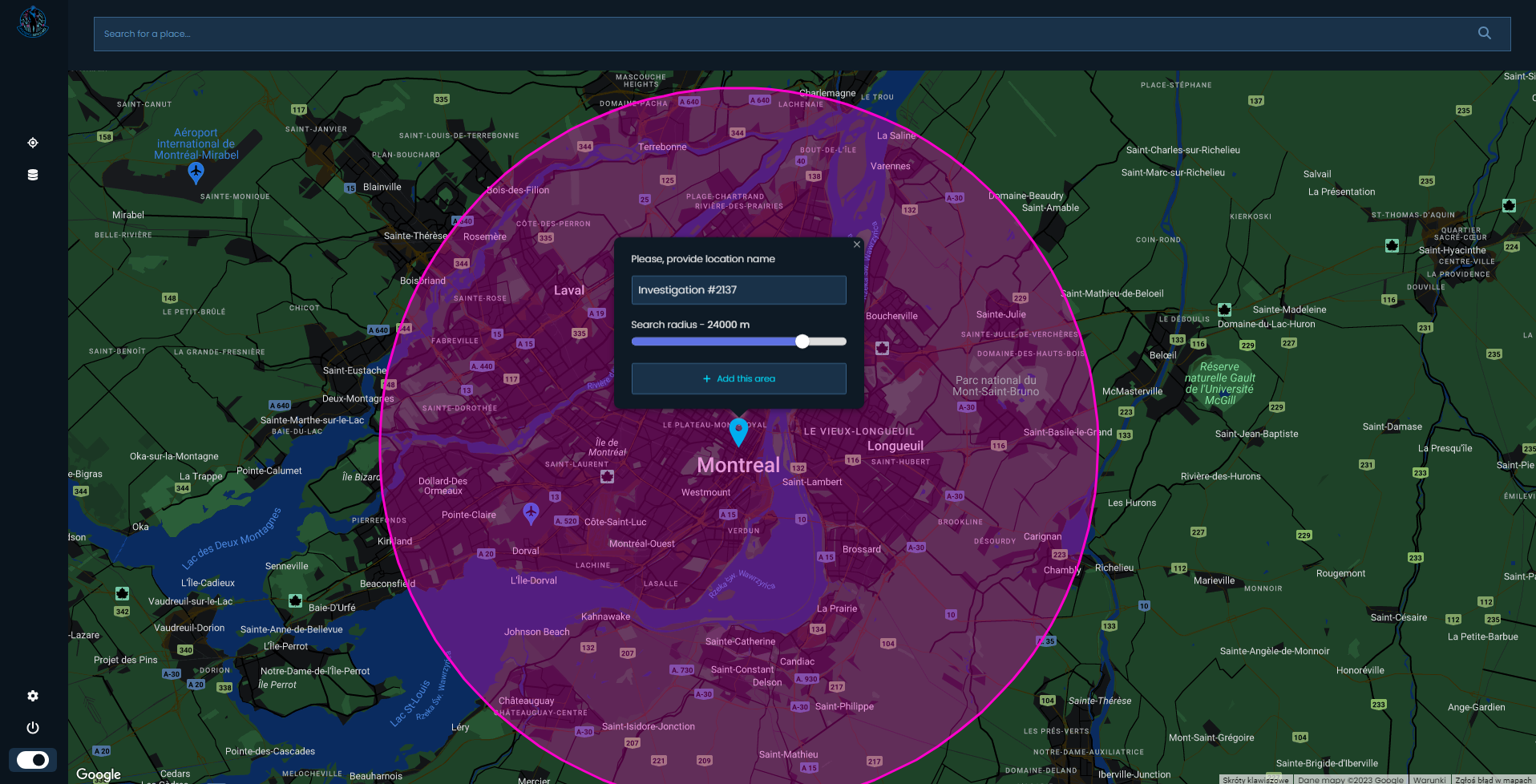Image resolution: width=1536 pixels, height=784 pixels.
Task: Click the Marieville map label
Action: tap(1215, 580)
